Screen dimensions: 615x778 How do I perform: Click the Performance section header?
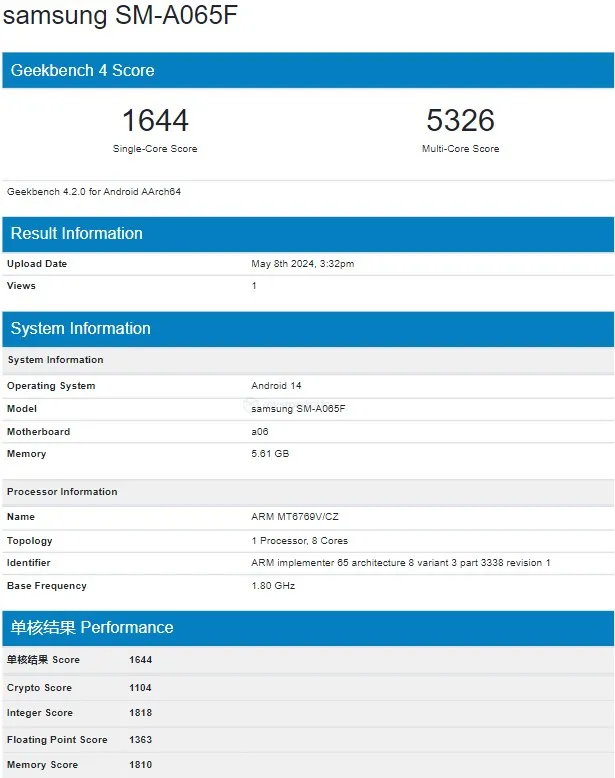[92, 627]
